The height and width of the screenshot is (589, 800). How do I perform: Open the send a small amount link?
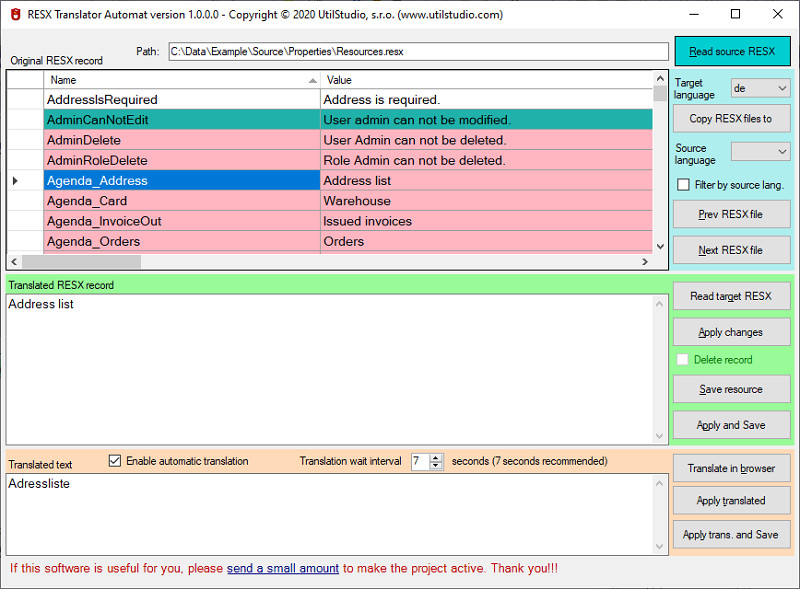pyautogui.click(x=283, y=569)
